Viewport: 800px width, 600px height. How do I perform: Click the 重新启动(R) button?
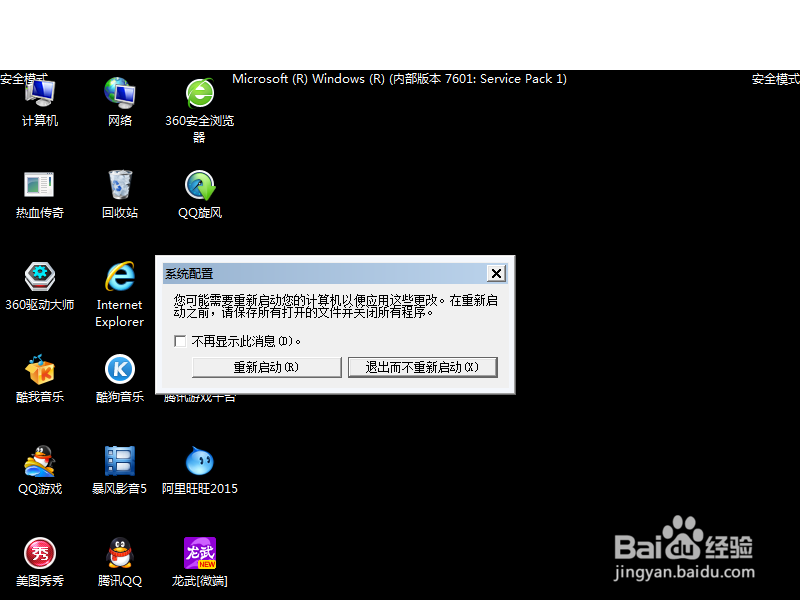coord(266,367)
